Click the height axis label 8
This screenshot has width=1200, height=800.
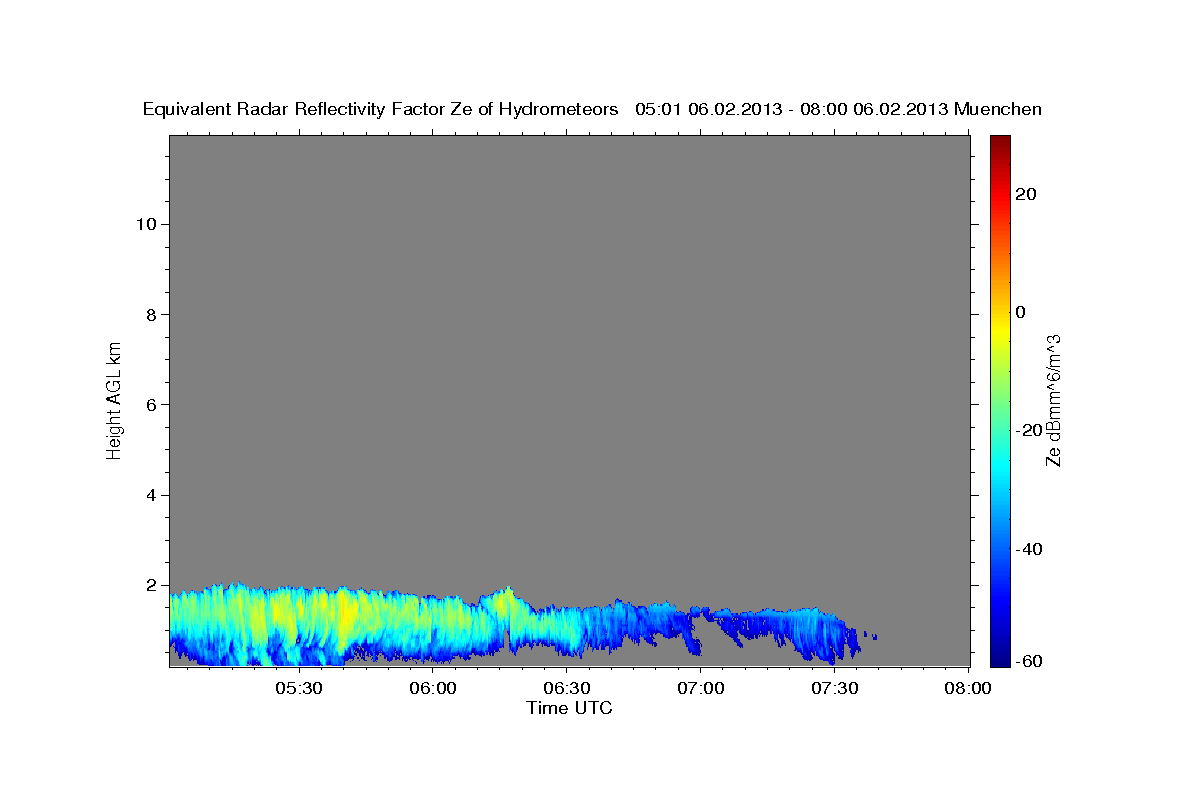tap(150, 314)
